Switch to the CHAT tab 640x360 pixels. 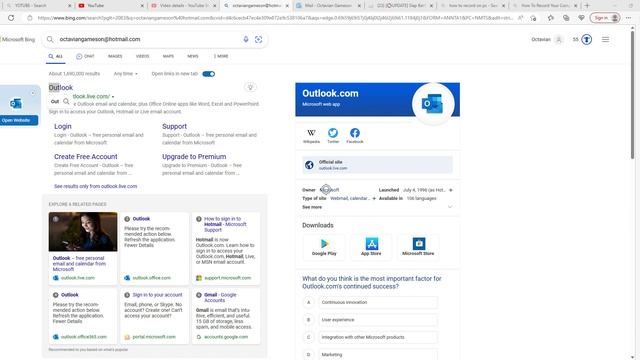(x=85, y=56)
